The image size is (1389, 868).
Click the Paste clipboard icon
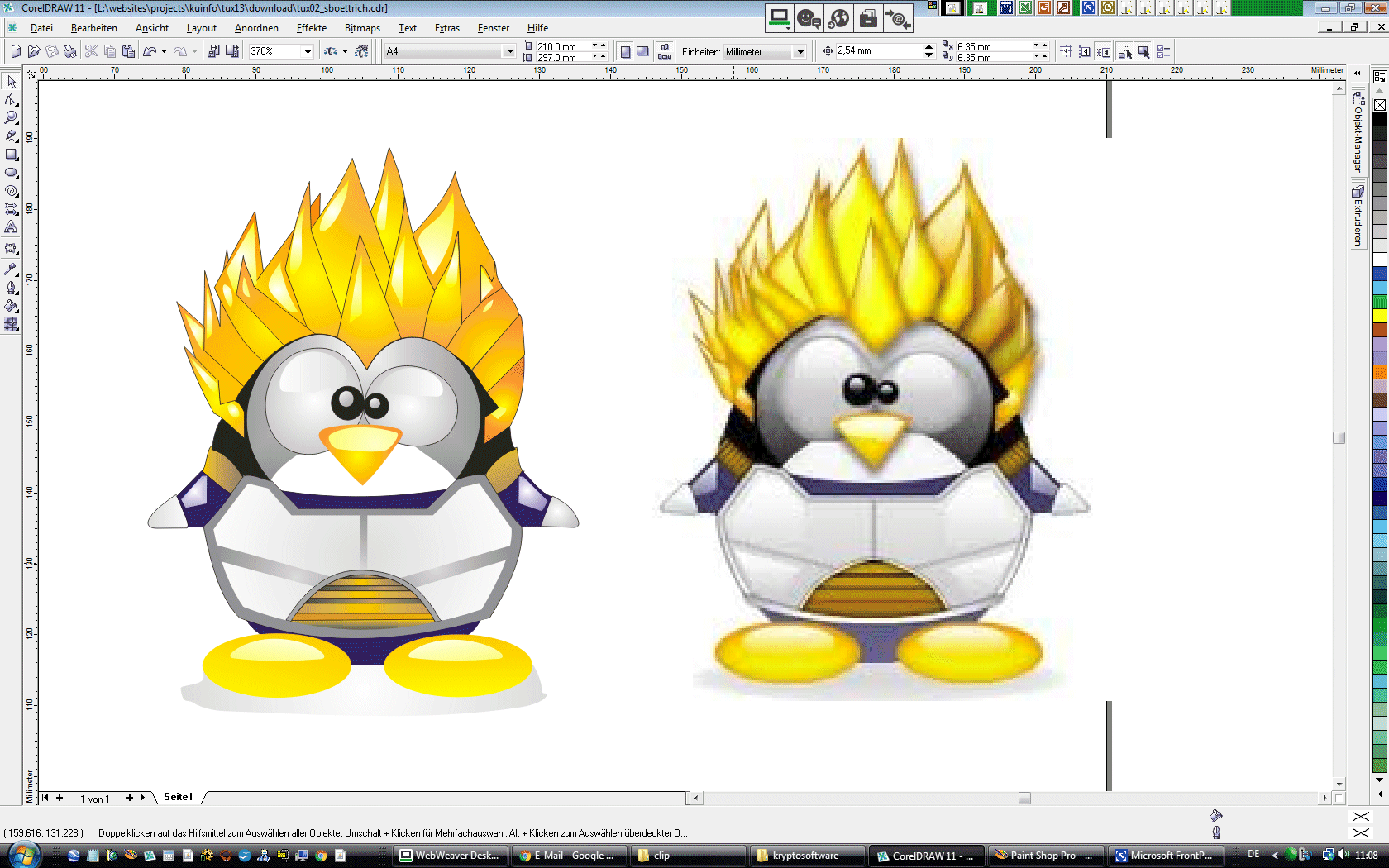[x=128, y=51]
